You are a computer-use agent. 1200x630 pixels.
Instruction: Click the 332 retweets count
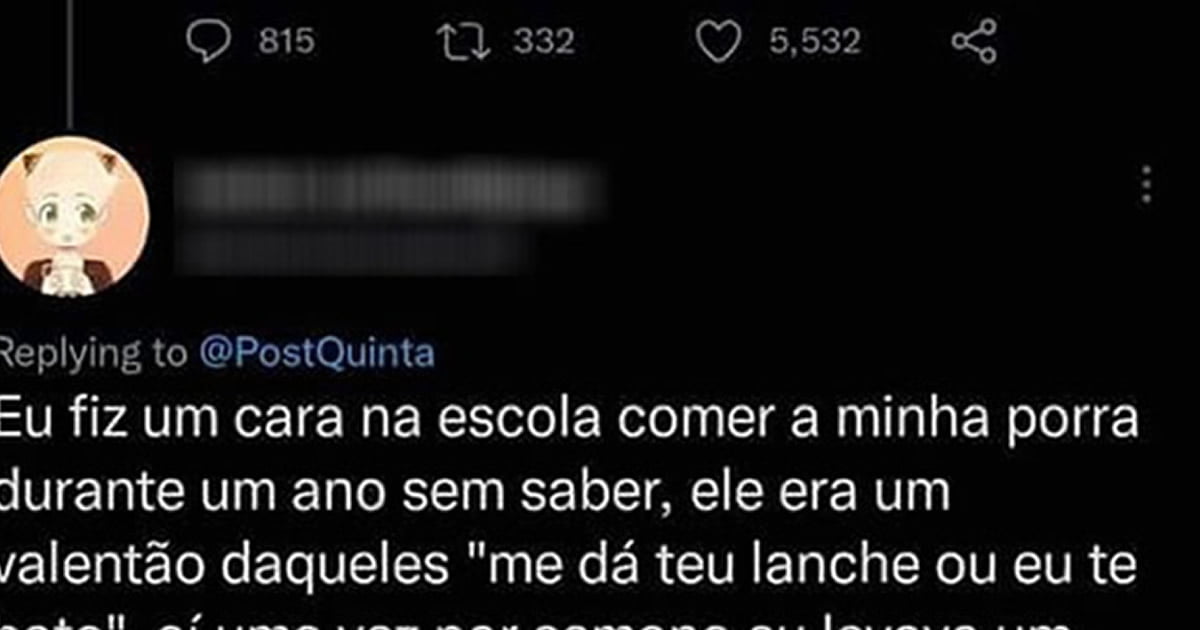point(544,42)
